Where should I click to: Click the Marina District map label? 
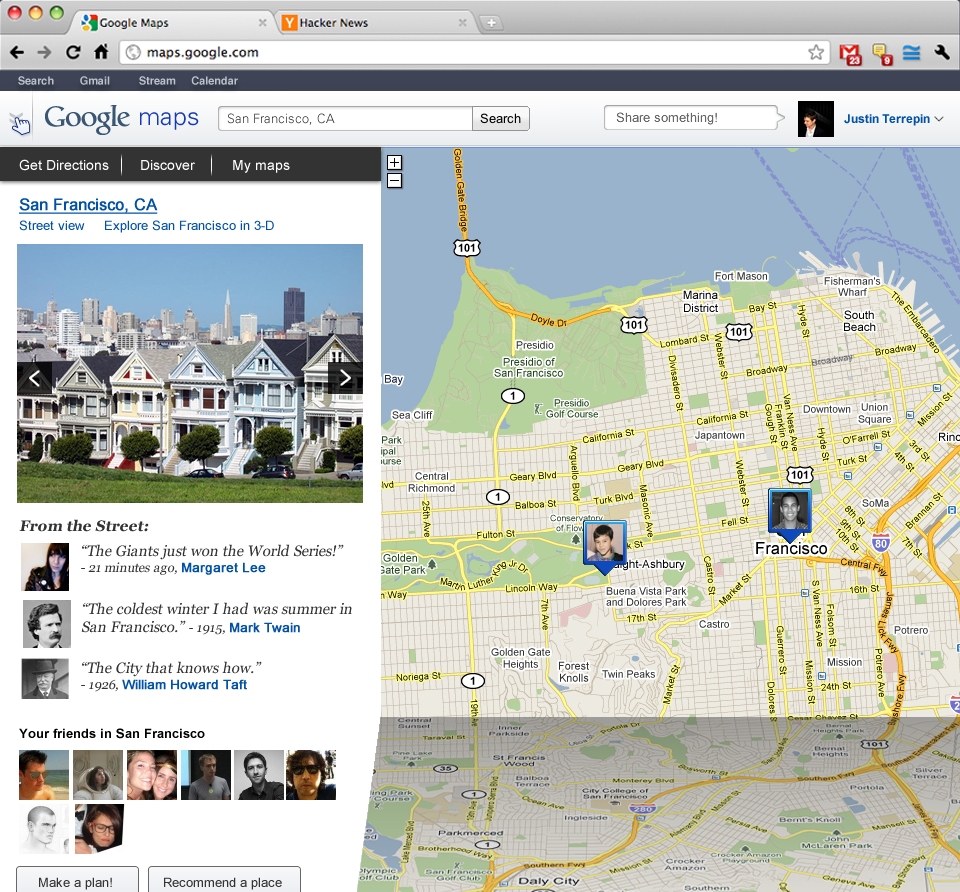coord(700,301)
